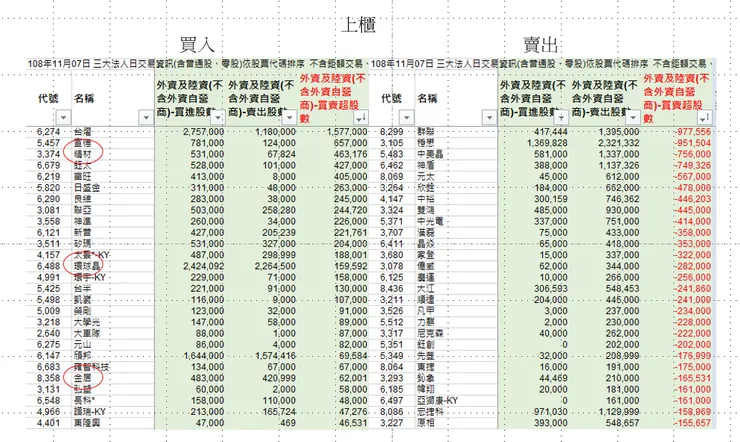740x442 pixels.
Task: Select the sell volume 1,180,000 cell
Action: [276, 132]
